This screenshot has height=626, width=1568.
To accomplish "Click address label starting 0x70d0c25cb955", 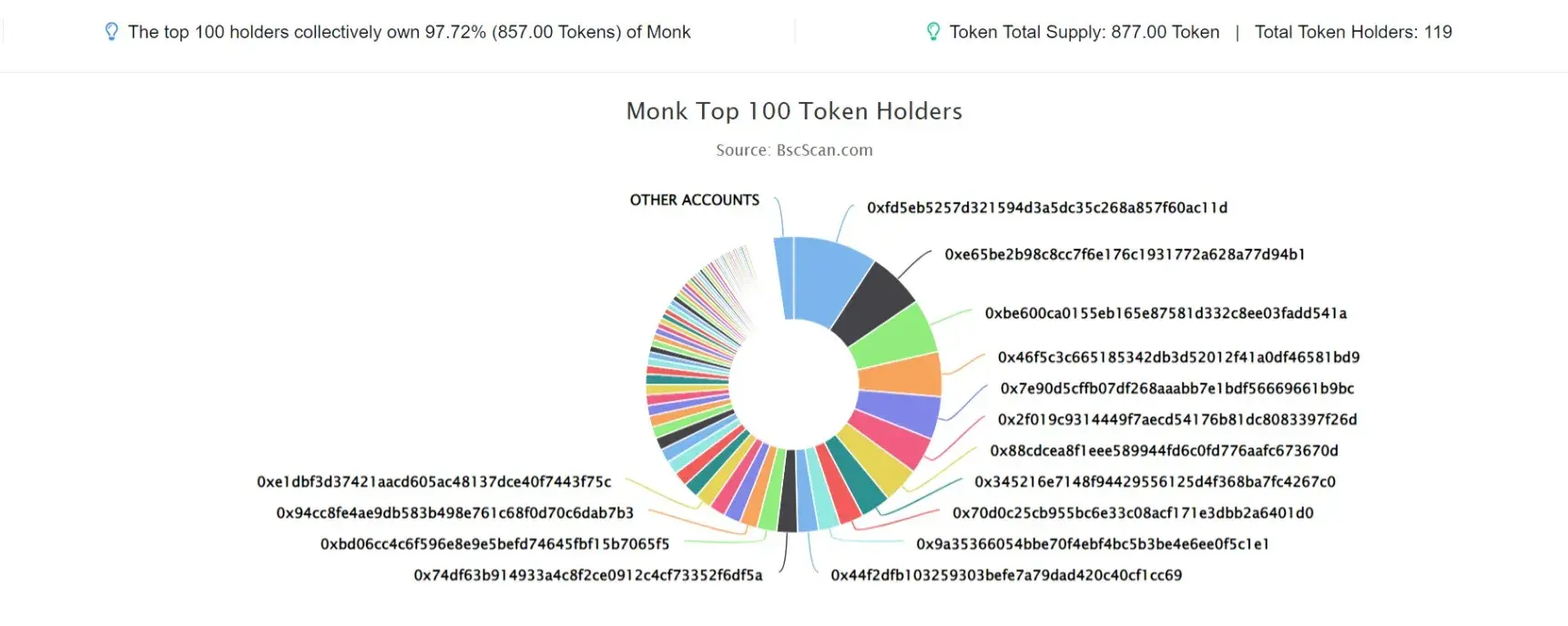I will coord(1133,513).
